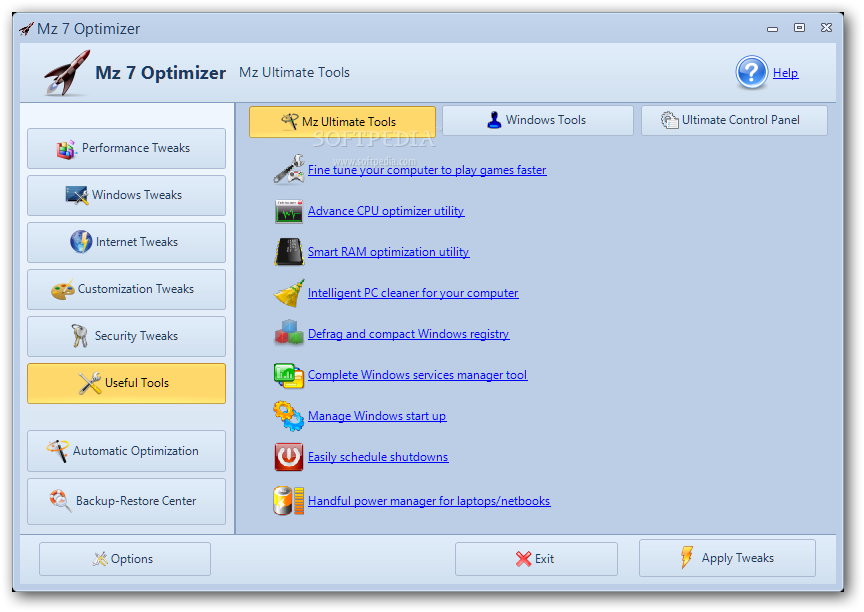Click the colored cubes registry defrag icon
Viewport: 864px width, 612px height.
pos(289,333)
